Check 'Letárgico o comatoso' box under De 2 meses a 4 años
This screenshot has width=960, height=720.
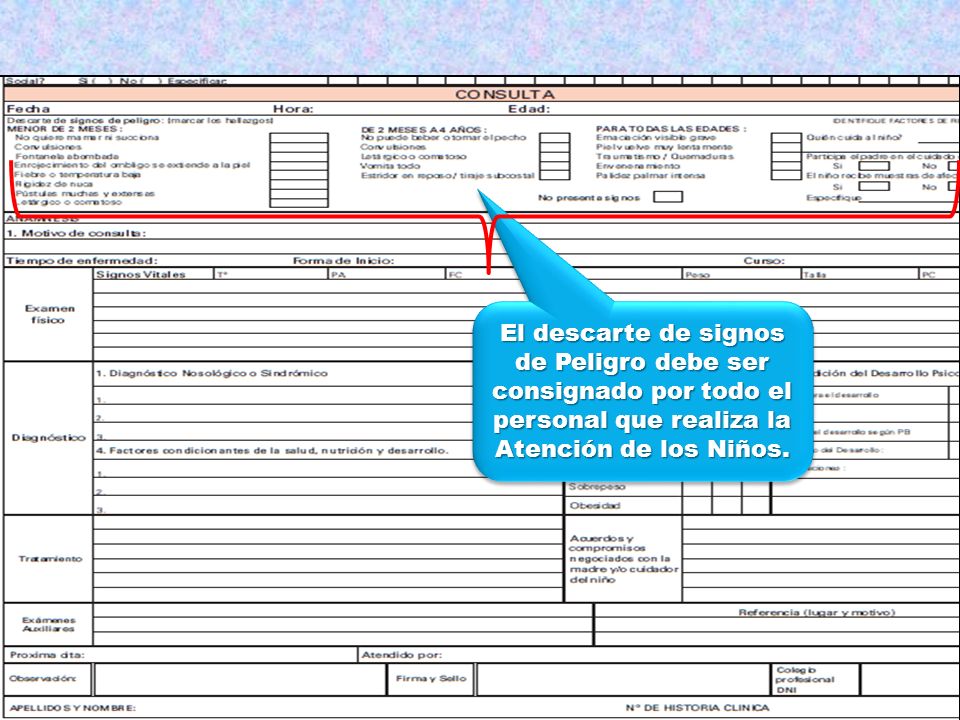click(555, 157)
